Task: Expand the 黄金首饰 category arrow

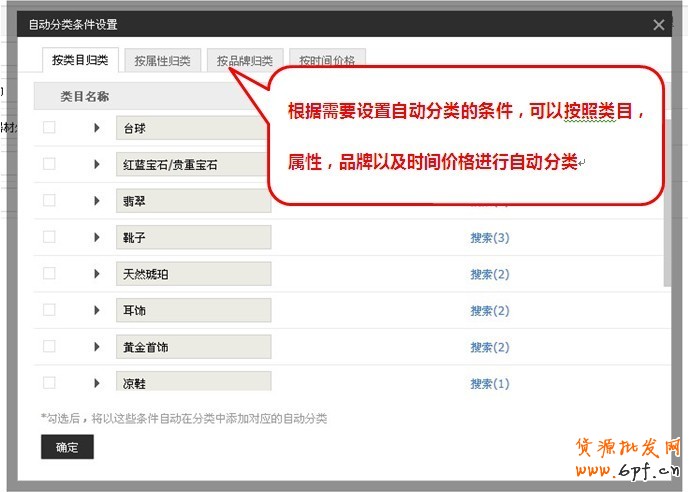Action: [97, 347]
